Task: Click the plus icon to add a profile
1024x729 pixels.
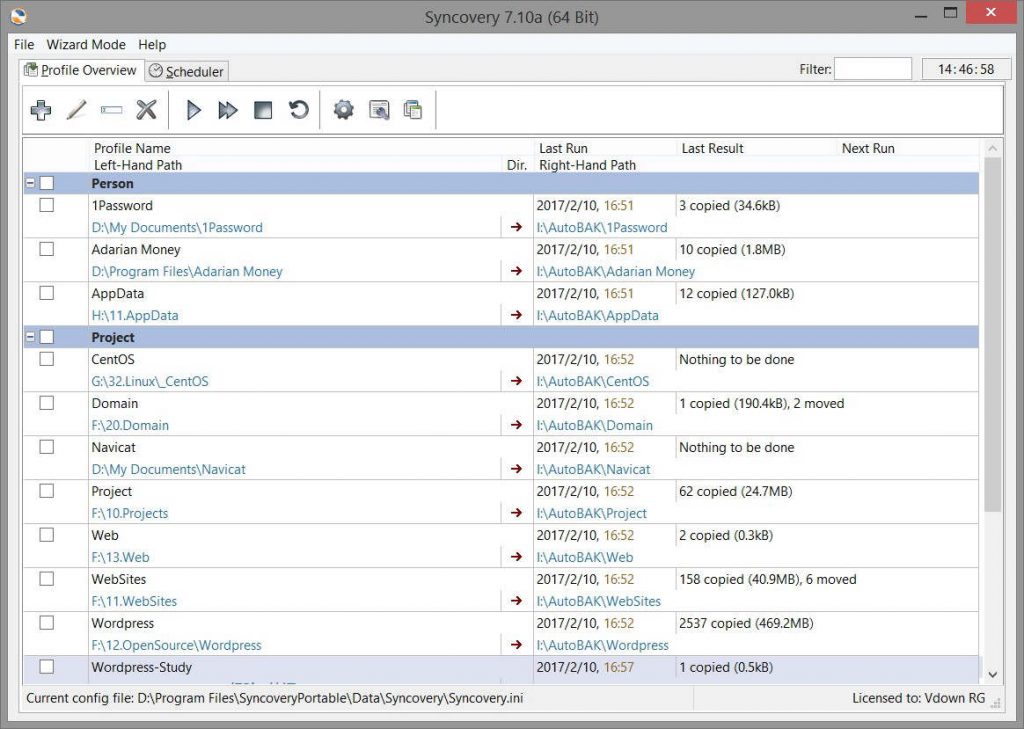Action: [x=40, y=110]
